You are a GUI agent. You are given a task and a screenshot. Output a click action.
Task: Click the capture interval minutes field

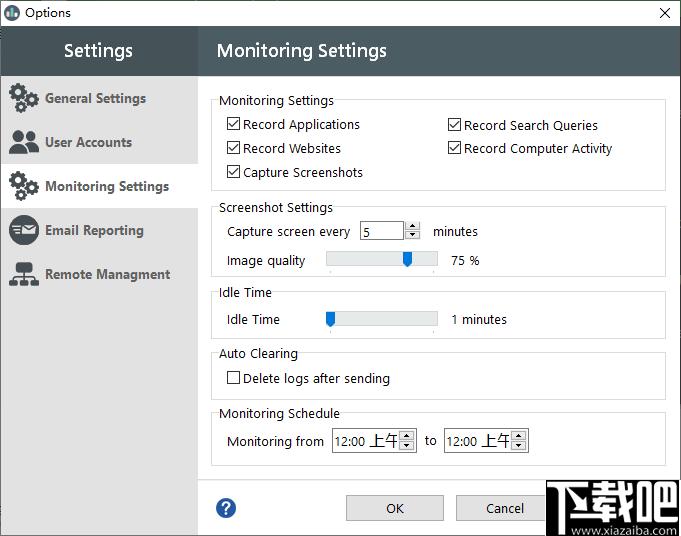[382, 231]
